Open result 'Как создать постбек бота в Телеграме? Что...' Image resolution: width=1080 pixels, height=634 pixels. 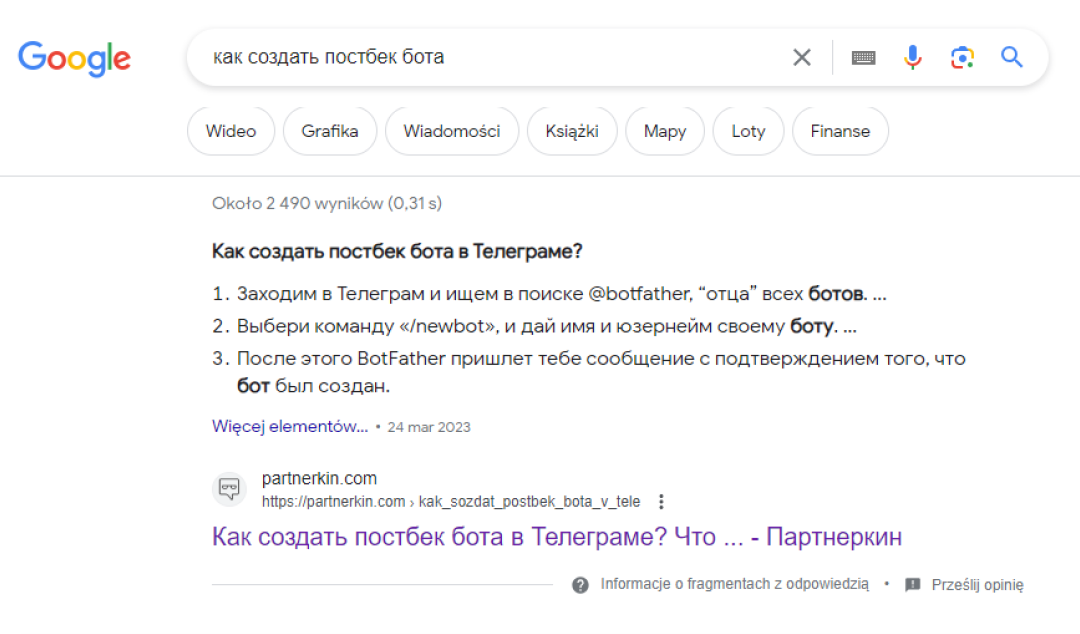click(557, 537)
